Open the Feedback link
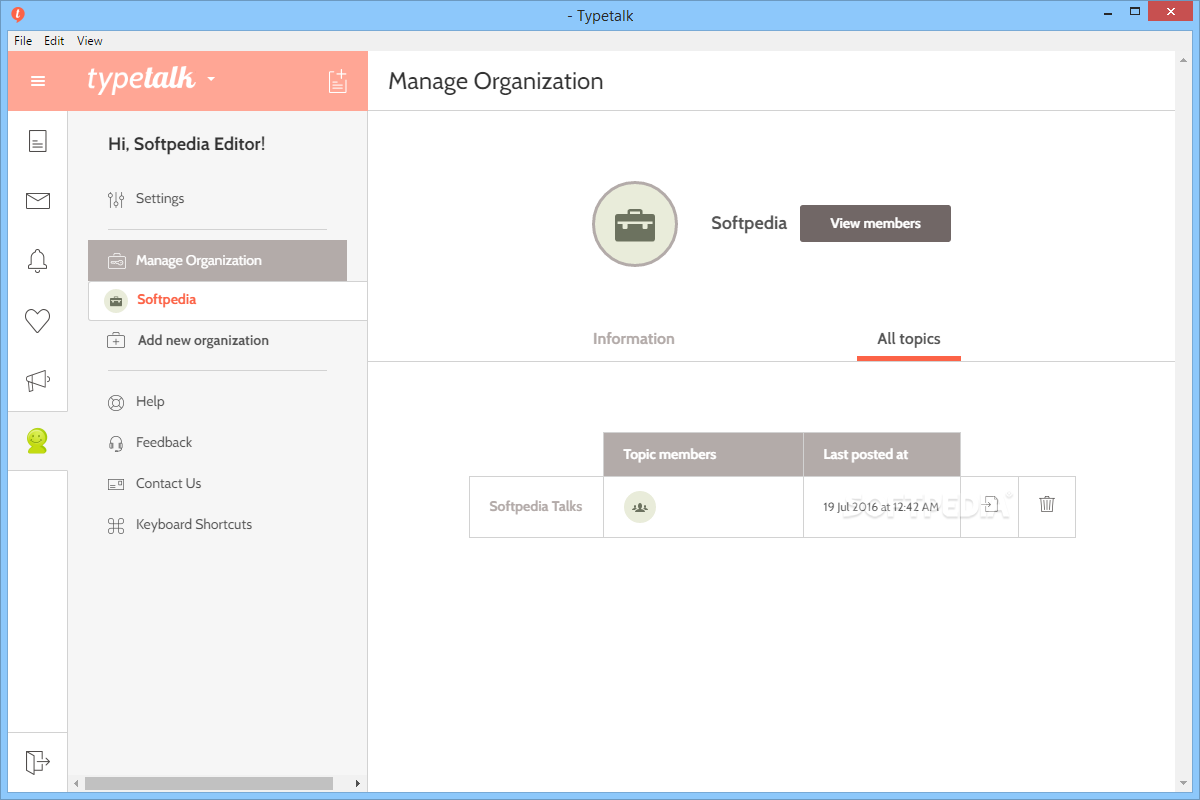 [164, 443]
